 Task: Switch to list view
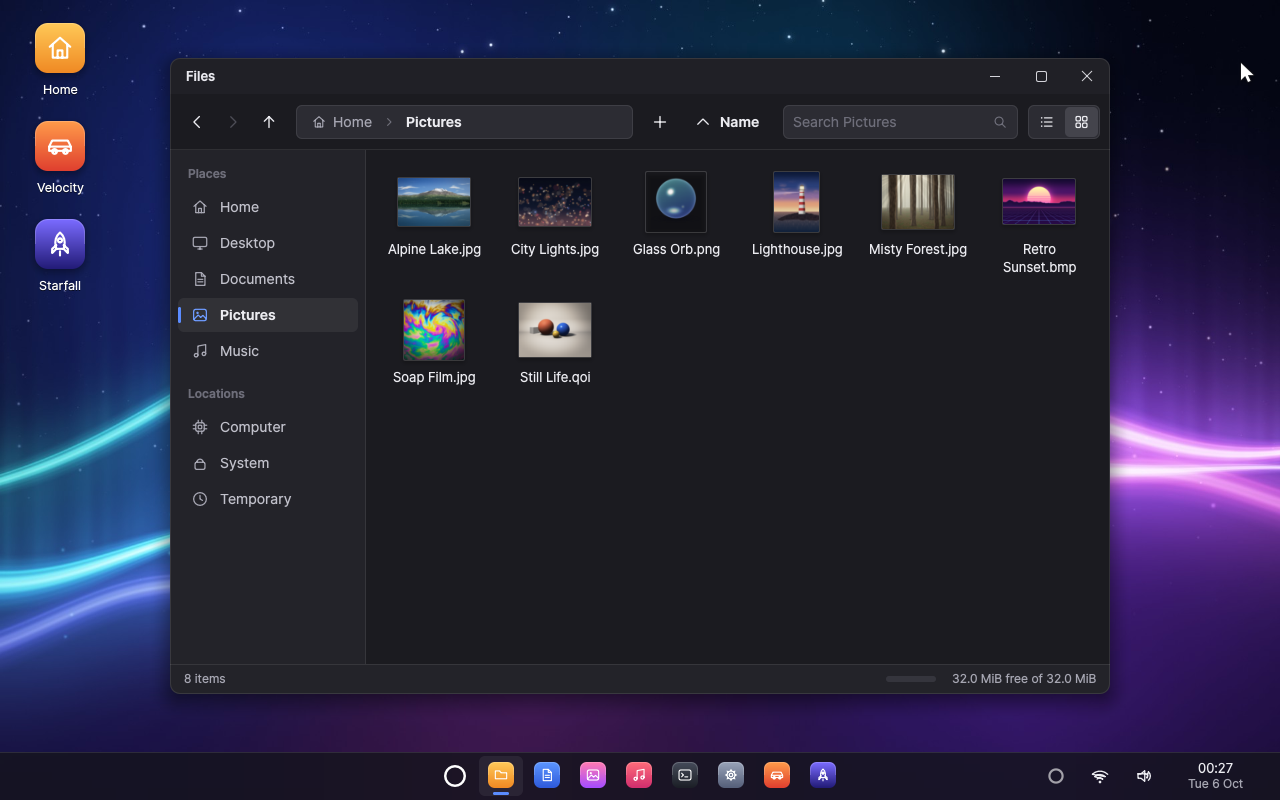point(1047,122)
